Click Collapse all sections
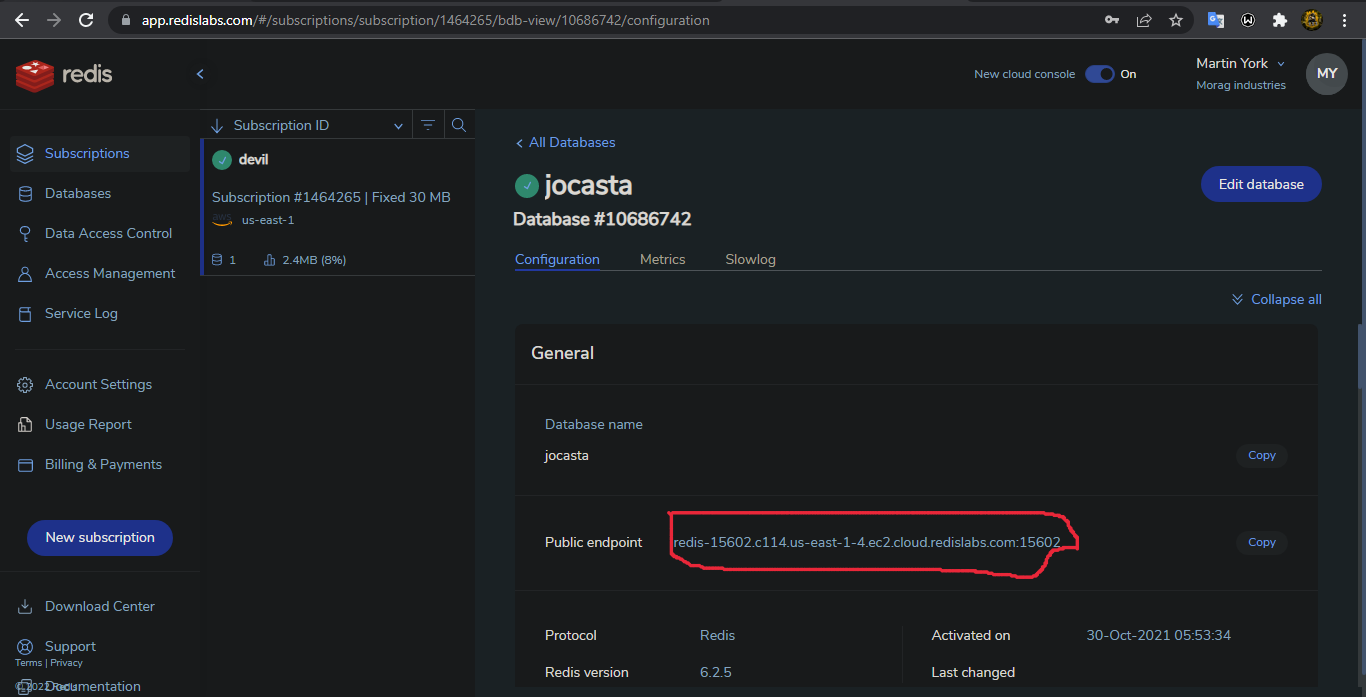This screenshot has height=697, width=1366. tap(1277, 299)
